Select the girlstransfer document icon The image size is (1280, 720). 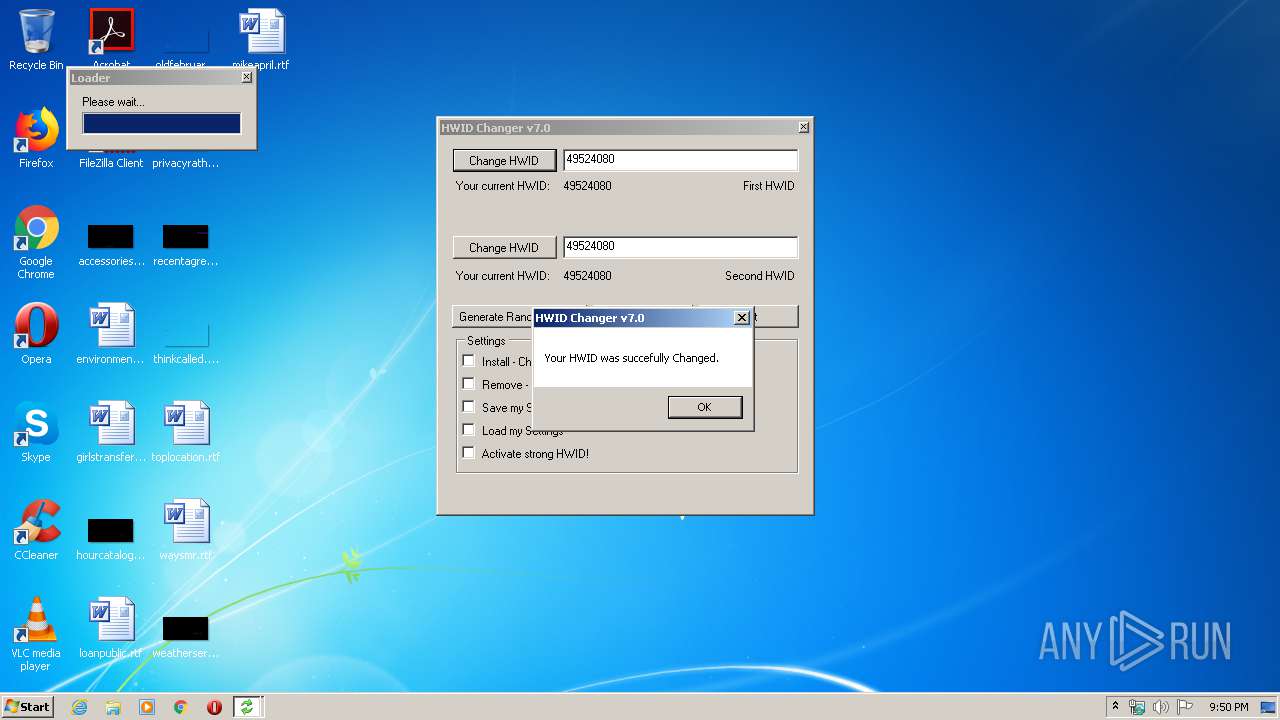[111, 432]
